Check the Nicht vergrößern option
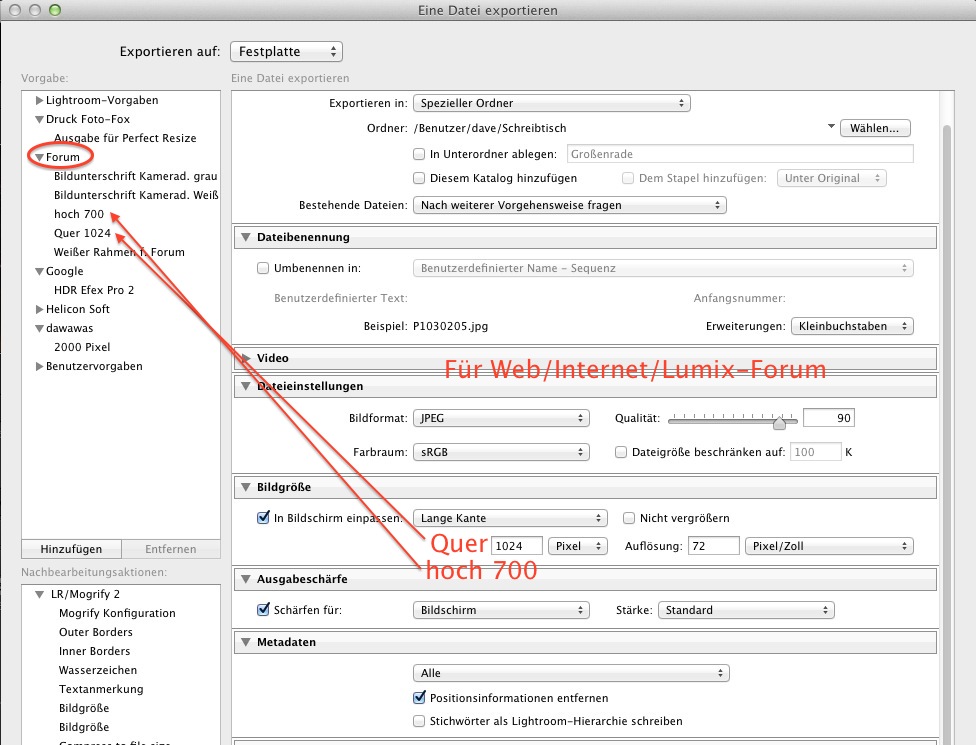This screenshot has width=976, height=745. [x=630, y=518]
